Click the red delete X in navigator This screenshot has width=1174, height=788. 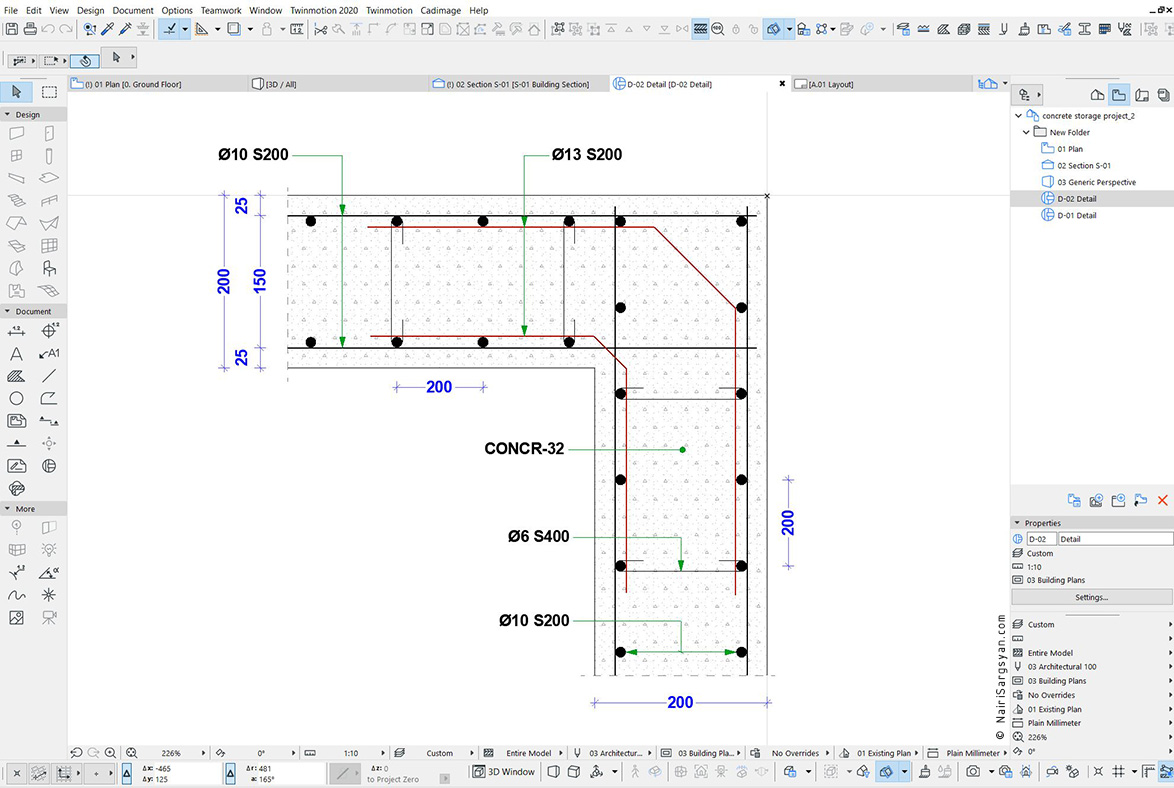point(1162,500)
